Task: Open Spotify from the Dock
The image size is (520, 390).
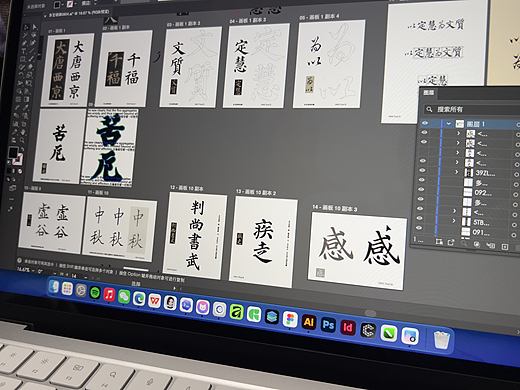Action: (x=95, y=292)
